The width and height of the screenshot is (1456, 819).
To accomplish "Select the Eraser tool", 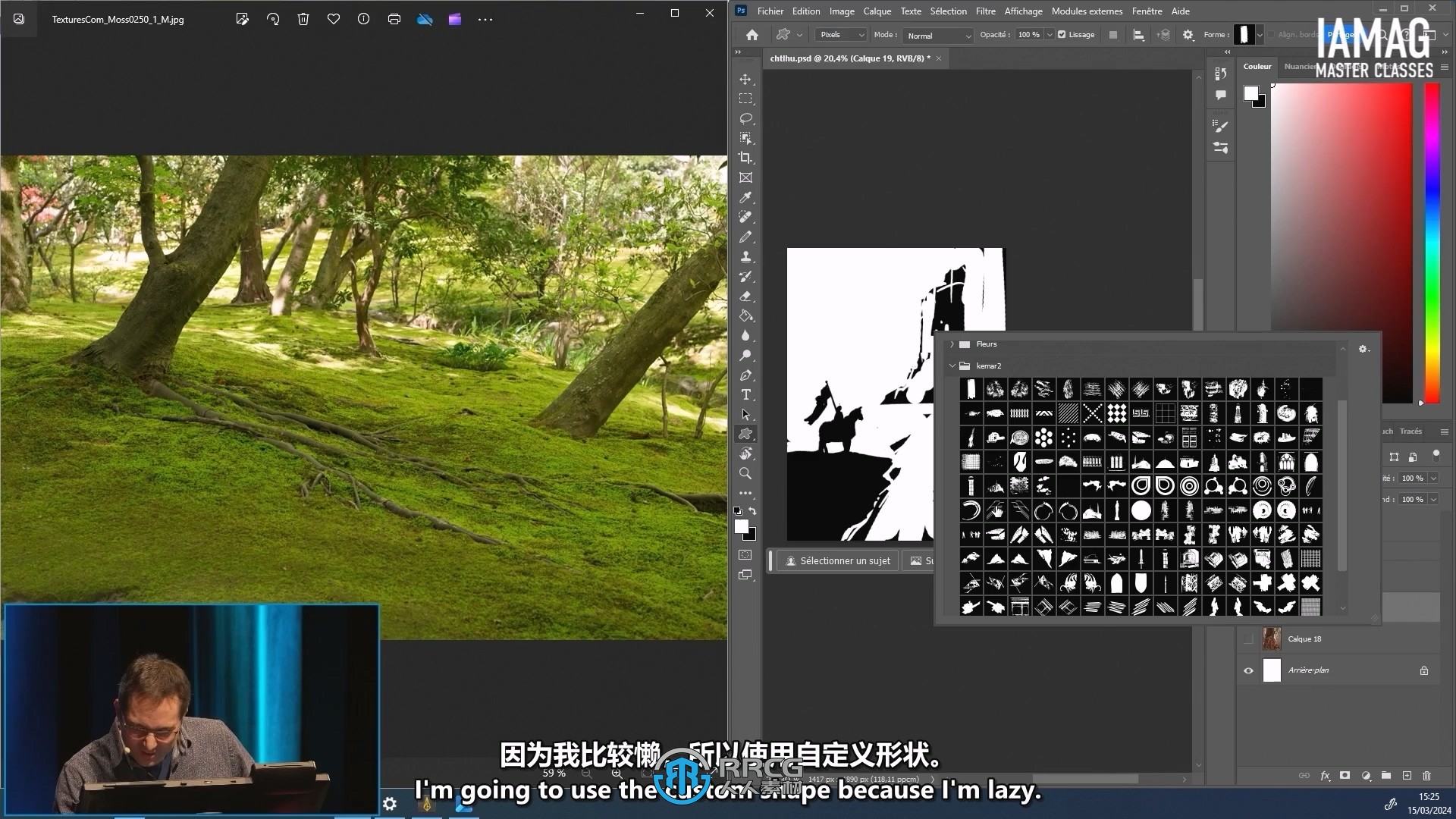I will (745, 296).
